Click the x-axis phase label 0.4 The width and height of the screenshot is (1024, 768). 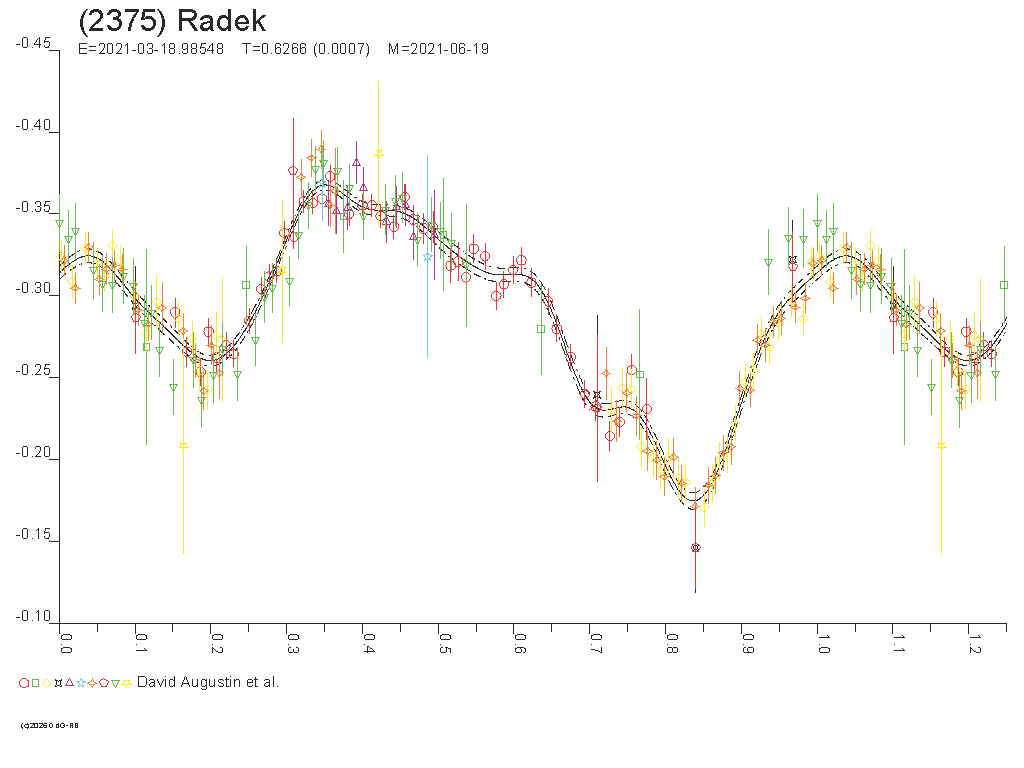coord(368,644)
